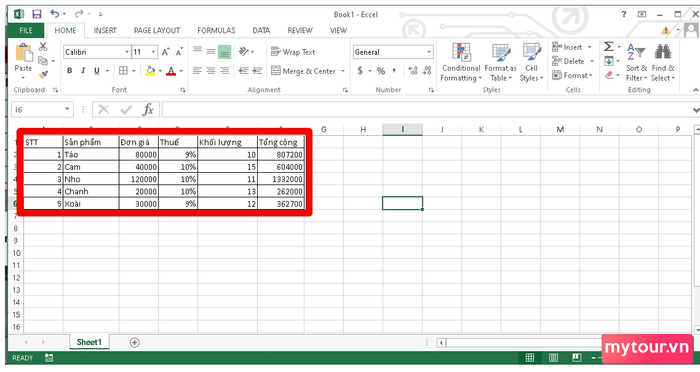This screenshot has width=700, height=372.
Task: Switch to the FORMULAS tab
Action: point(216,30)
